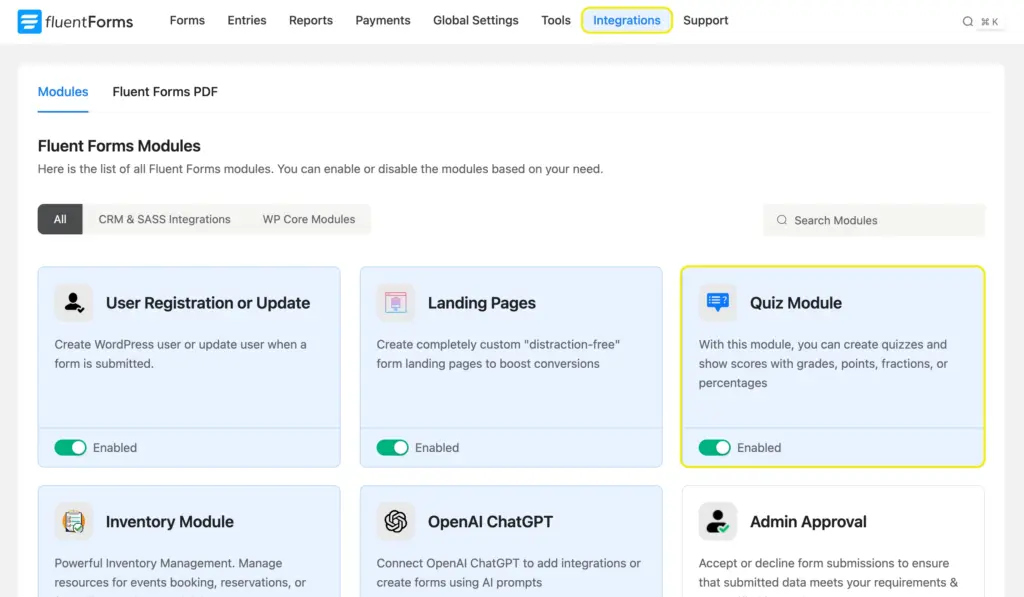This screenshot has width=1024, height=597.
Task: Click the OpenAI ChatGPT logo icon
Action: [x=394, y=521]
